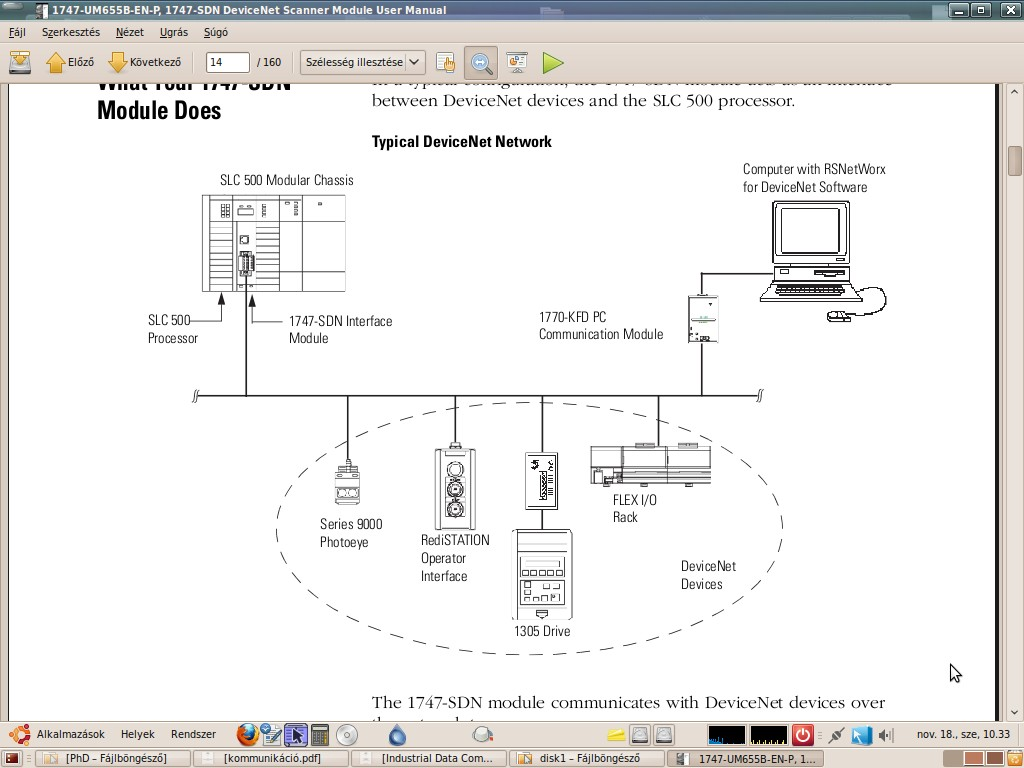1024x768 pixels.
Task: Open the notes and globe launcher
Action: point(270,735)
